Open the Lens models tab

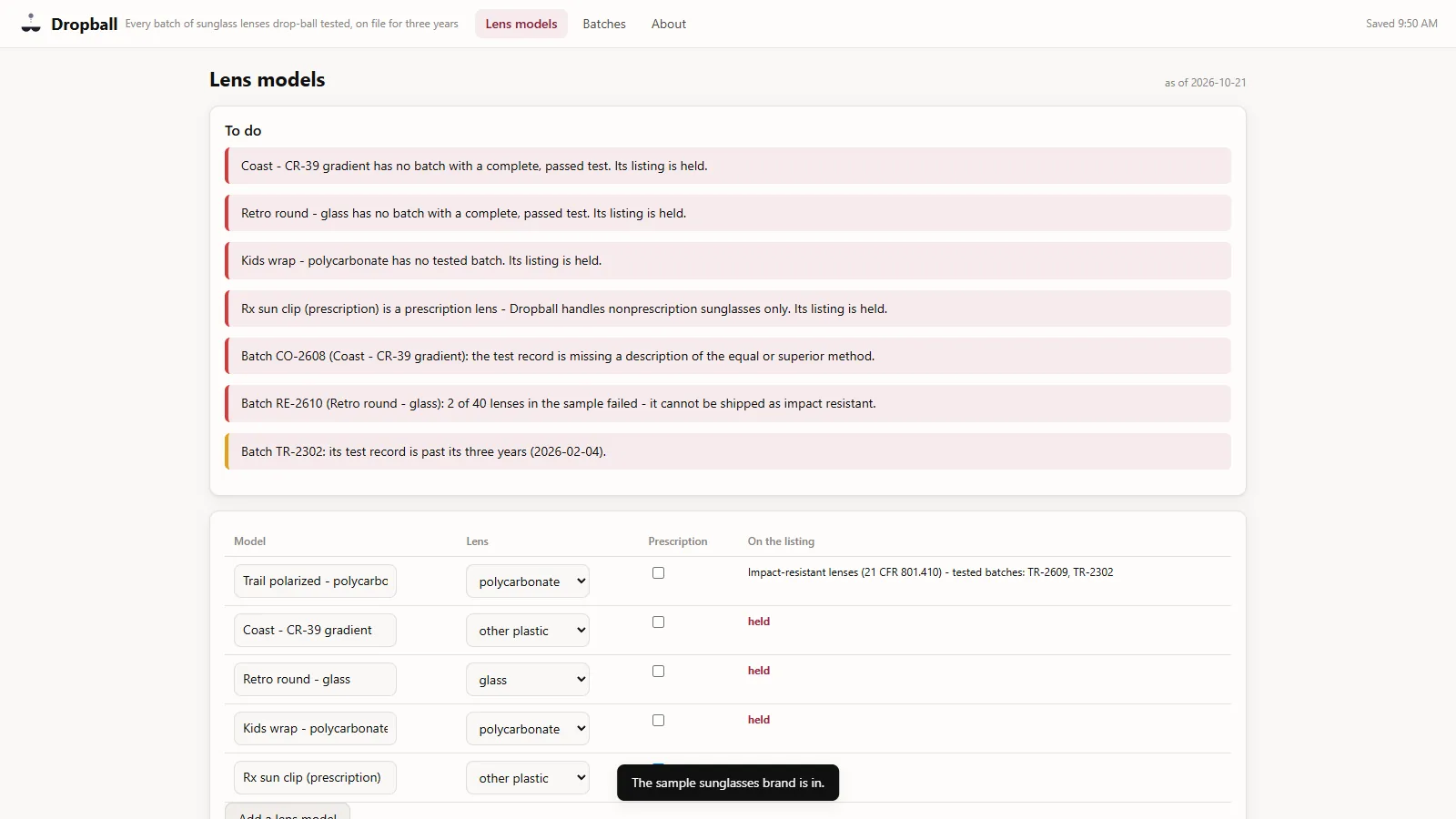(x=521, y=24)
